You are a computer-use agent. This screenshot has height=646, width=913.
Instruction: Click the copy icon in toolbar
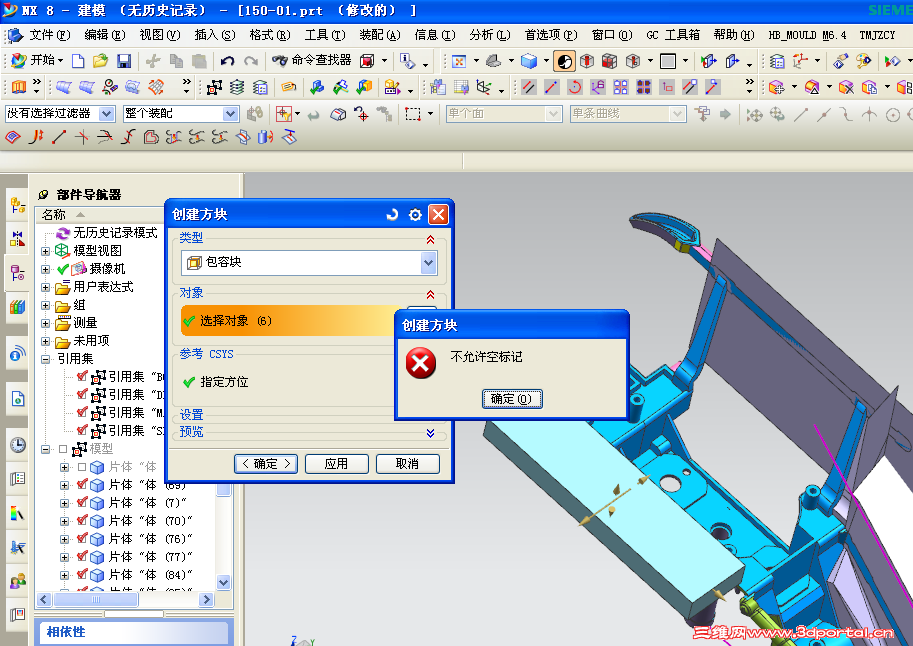tap(176, 61)
